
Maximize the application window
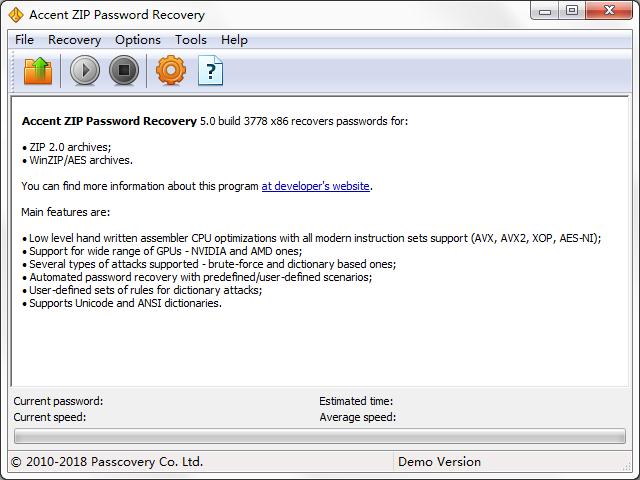click(572, 12)
